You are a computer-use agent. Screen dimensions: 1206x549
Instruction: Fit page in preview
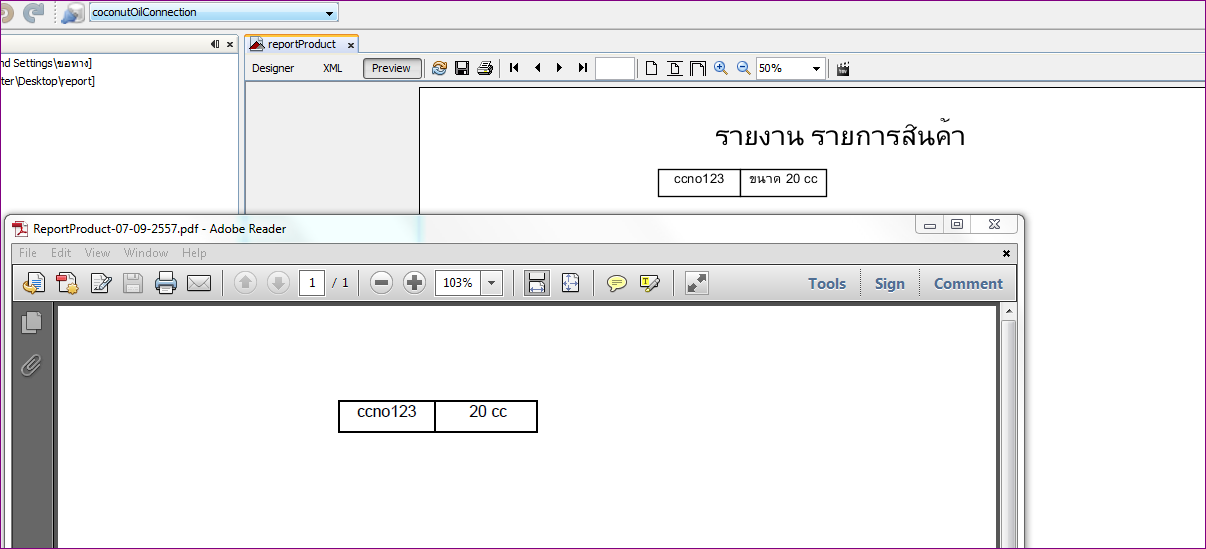click(675, 68)
